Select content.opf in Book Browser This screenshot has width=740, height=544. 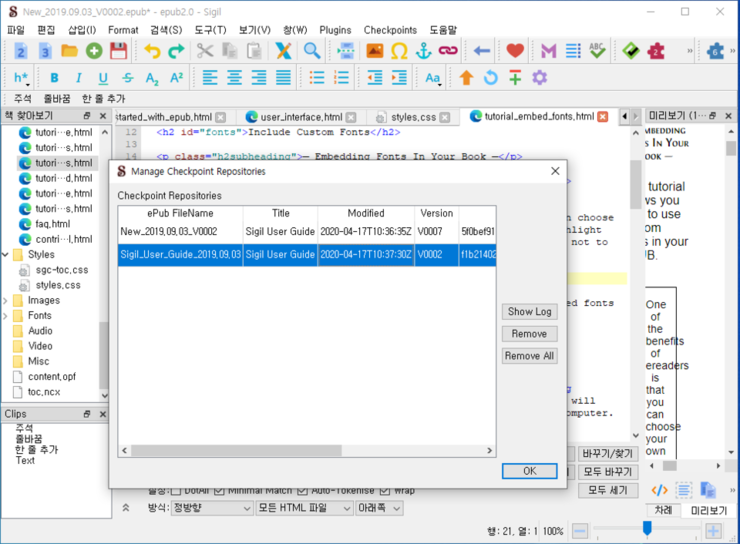(x=52, y=377)
